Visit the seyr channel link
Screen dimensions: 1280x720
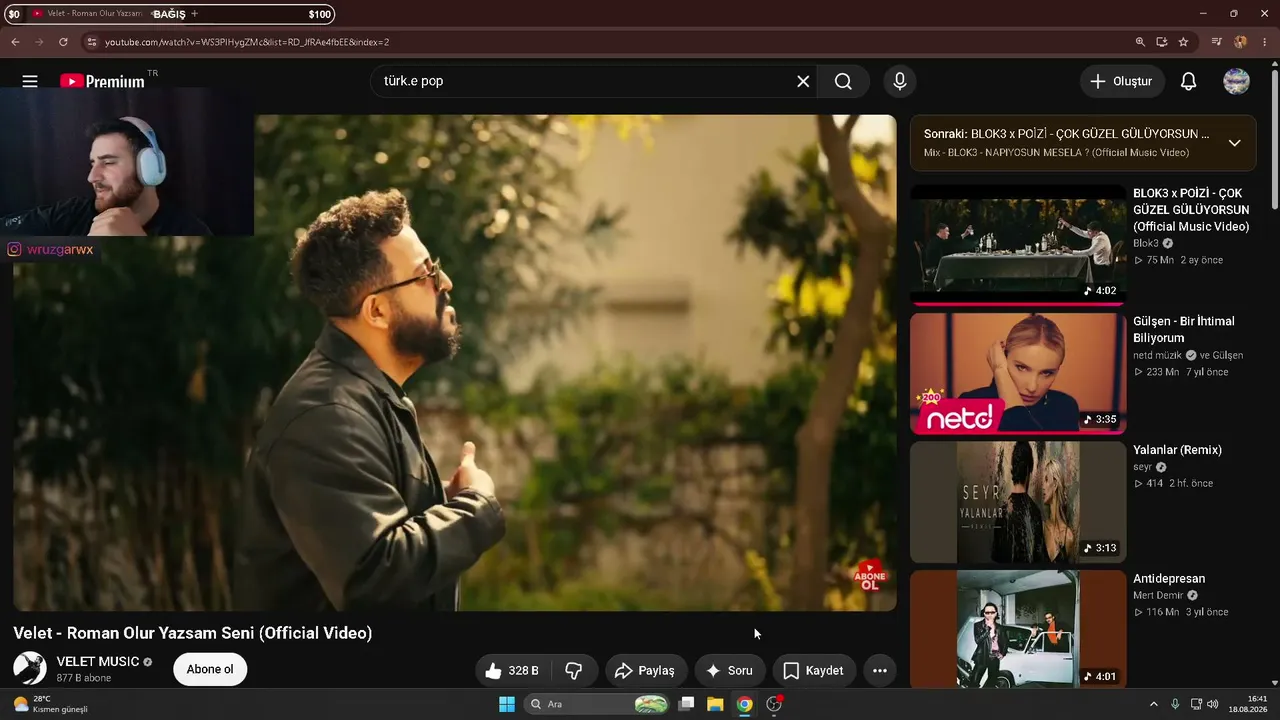pyautogui.click(x=1143, y=467)
